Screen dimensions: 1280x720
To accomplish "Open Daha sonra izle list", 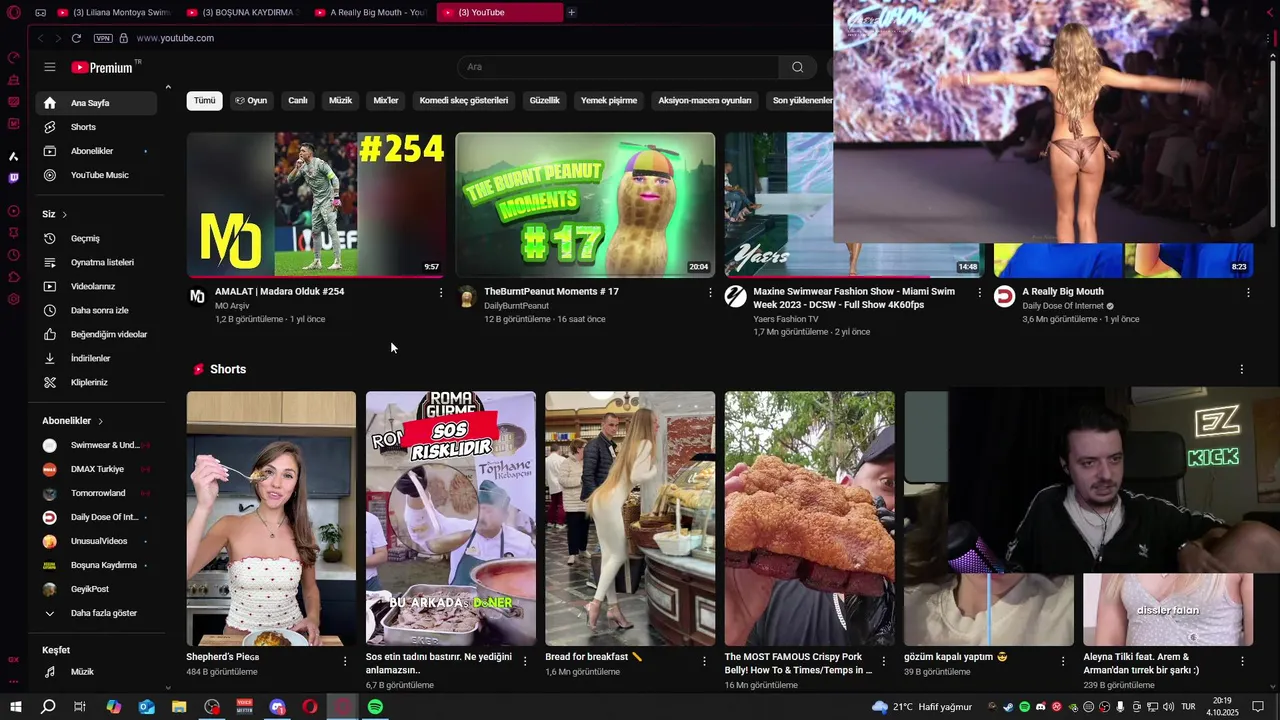I will pyautogui.click(x=96, y=310).
